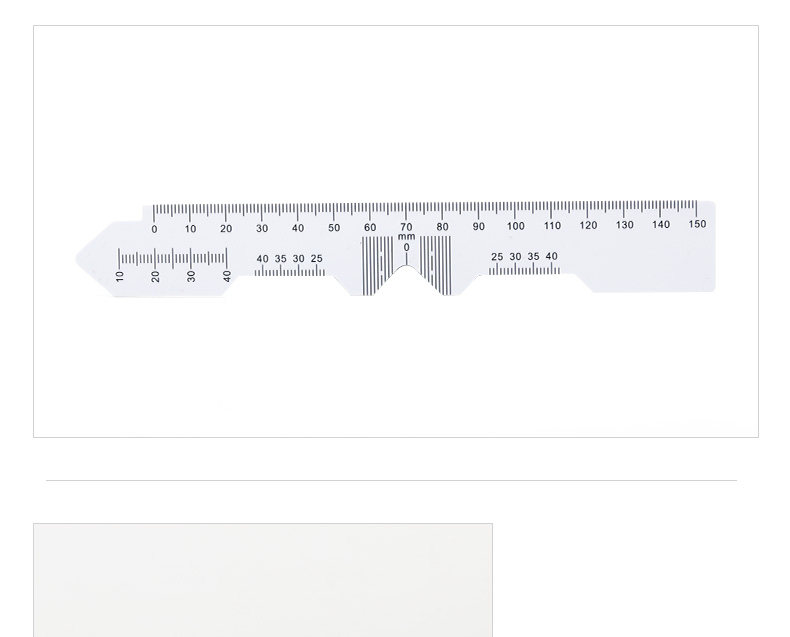790x637 pixels.
Task: Click the 0 mark on the top ruler scale
Action: click(154, 229)
